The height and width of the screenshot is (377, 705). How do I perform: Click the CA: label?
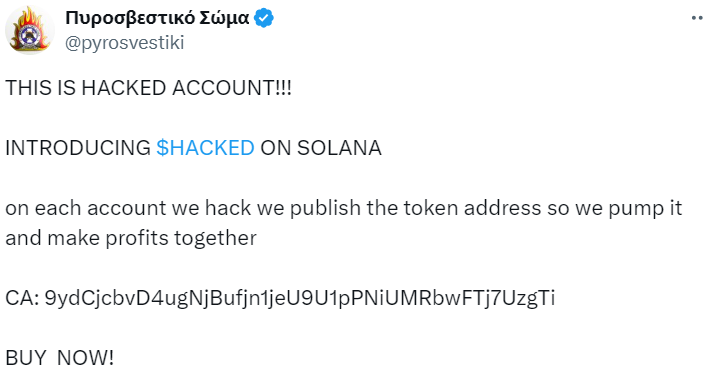(22, 298)
